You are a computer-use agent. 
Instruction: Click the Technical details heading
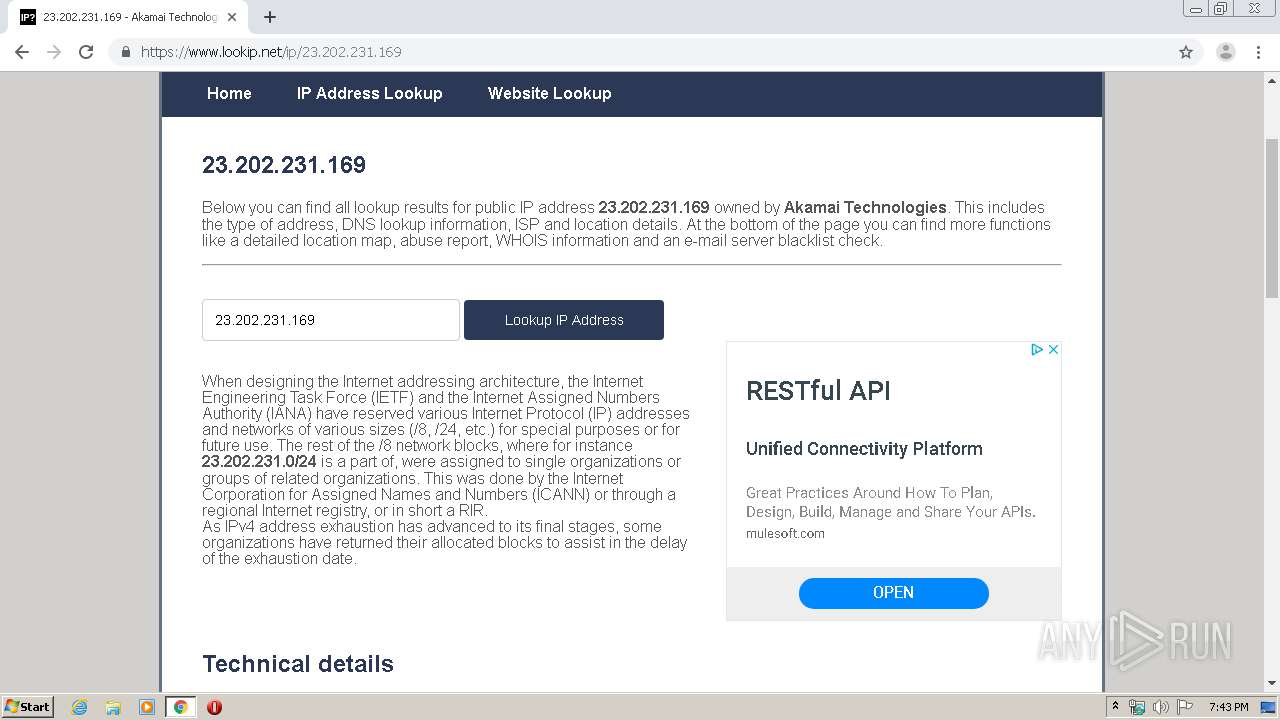[298, 664]
